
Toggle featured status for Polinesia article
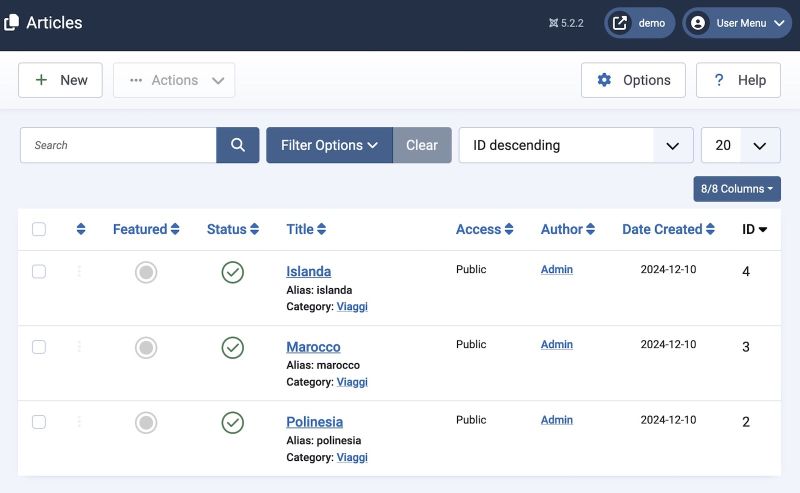pyautogui.click(x=146, y=422)
